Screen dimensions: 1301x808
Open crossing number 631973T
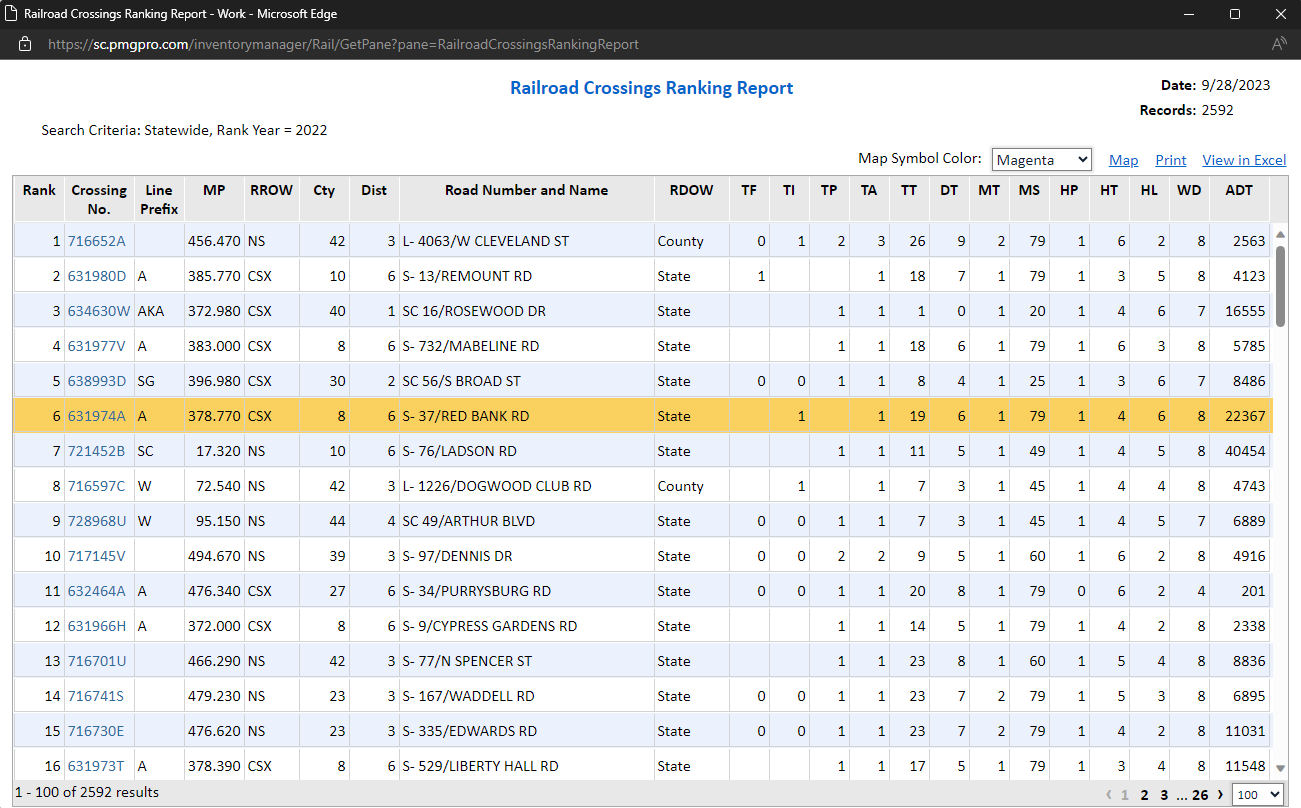coord(96,766)
